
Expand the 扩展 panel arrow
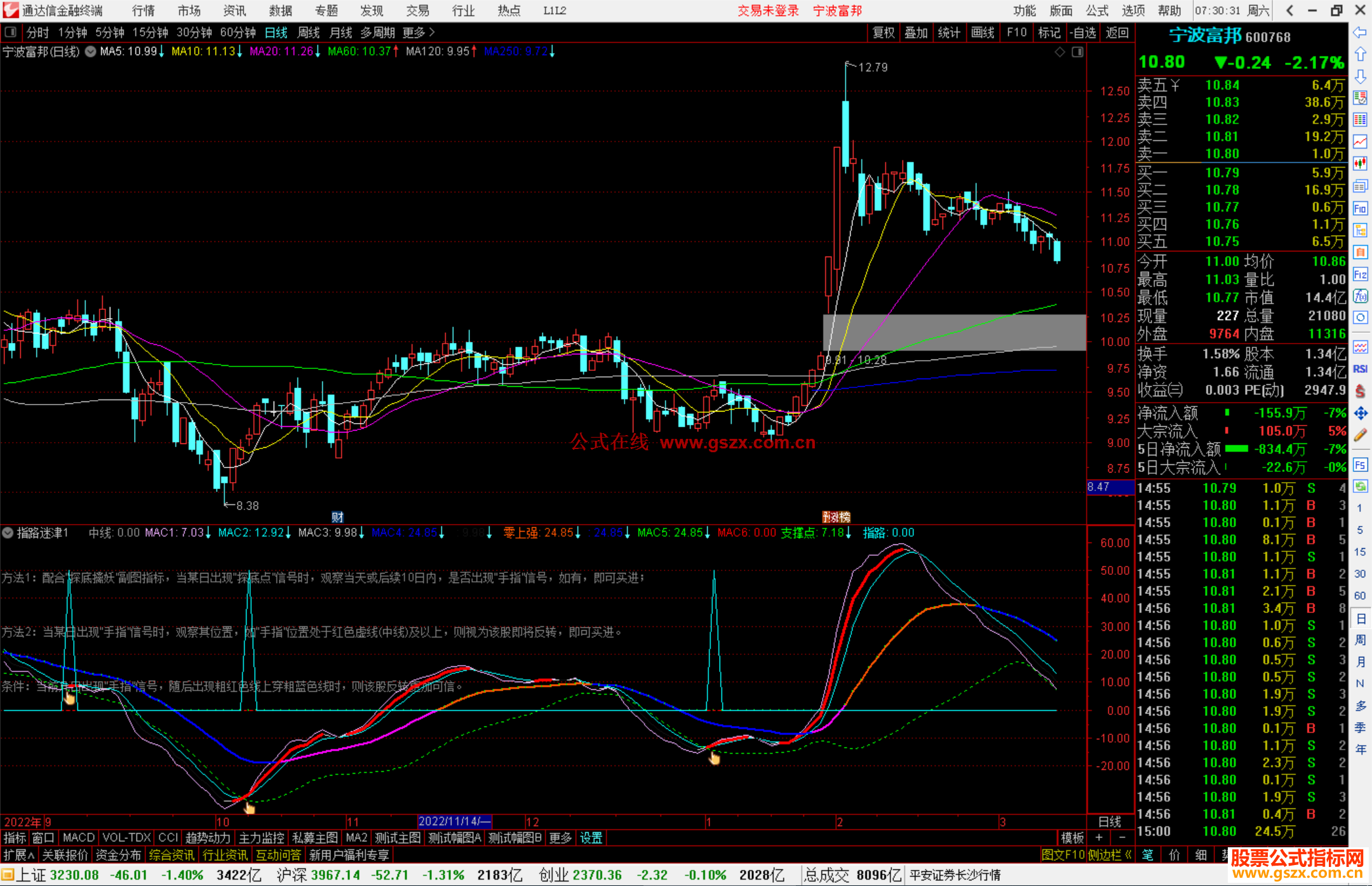pos(19,855)
